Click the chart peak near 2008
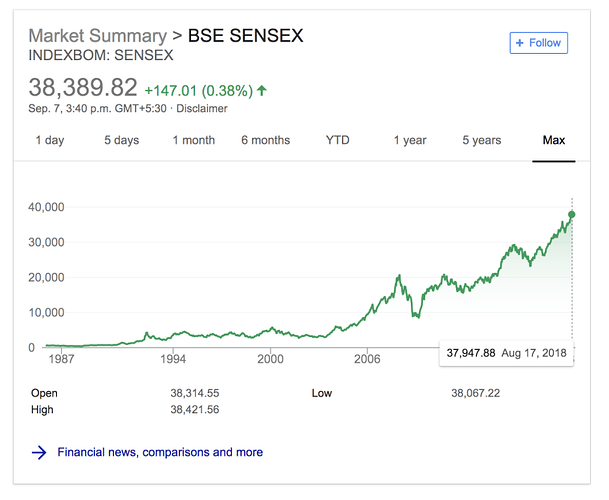This screenshot has height=500, width=609. click(400, 275)
